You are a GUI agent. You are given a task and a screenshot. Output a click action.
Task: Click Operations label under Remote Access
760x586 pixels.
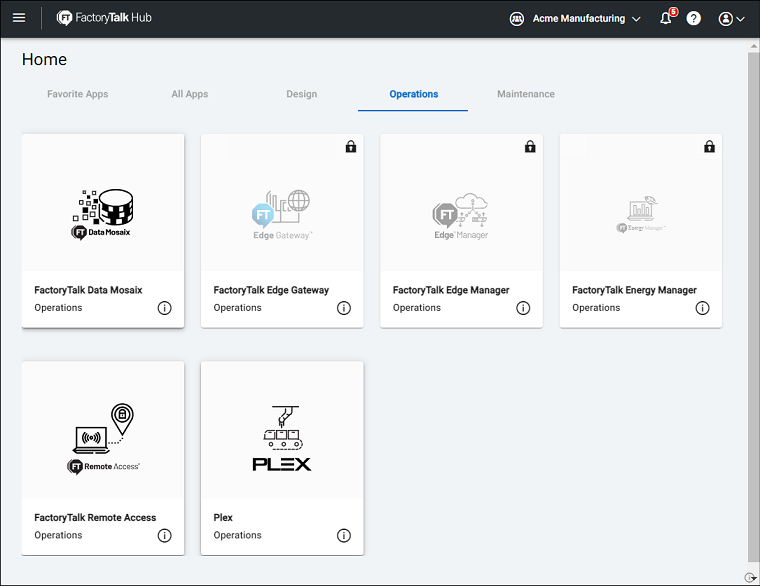[x=58, y=535]
